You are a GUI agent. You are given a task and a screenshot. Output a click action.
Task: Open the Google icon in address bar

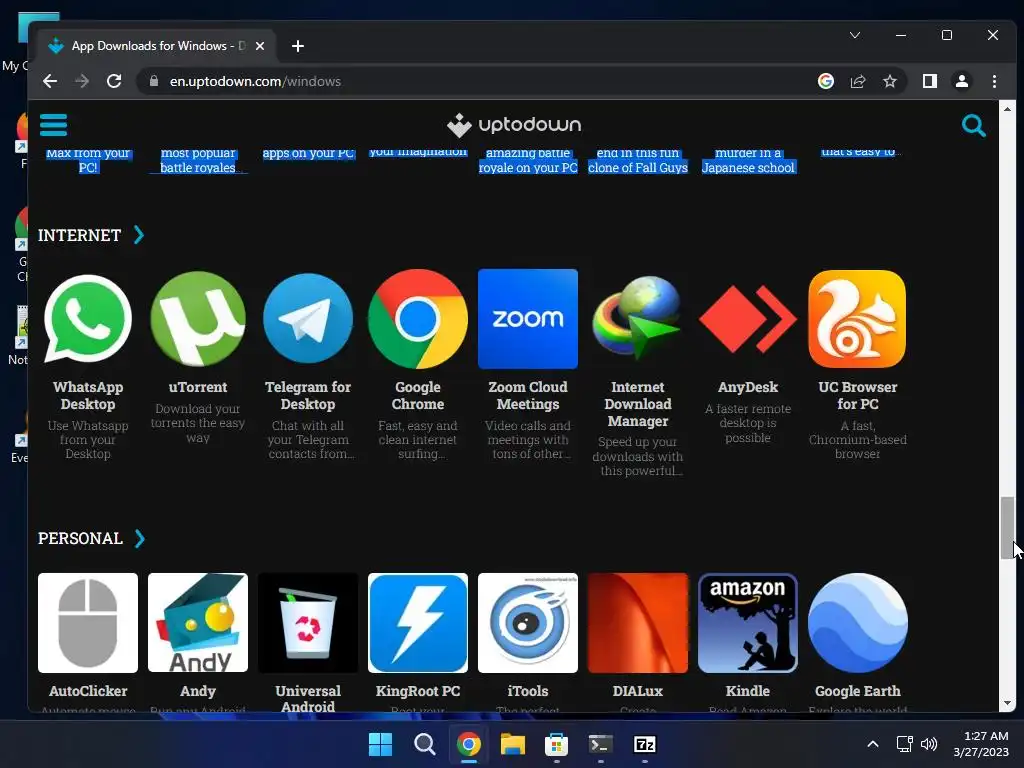coord(825,81)
